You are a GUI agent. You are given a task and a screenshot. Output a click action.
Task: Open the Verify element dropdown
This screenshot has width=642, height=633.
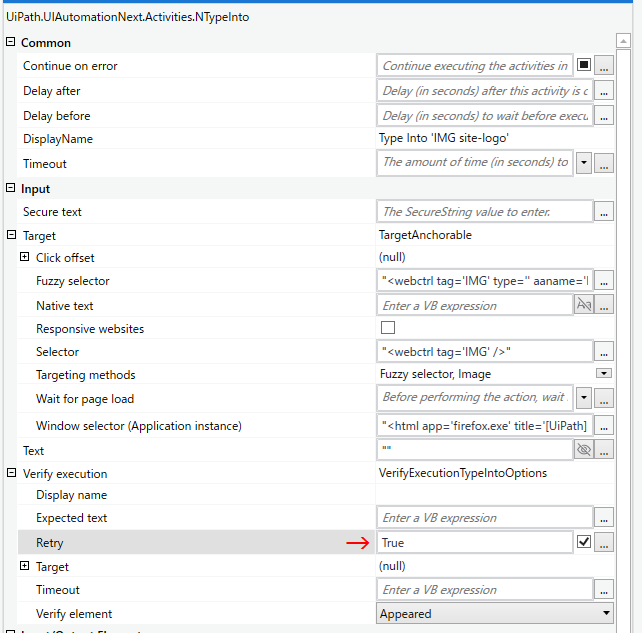pos(604,614)
